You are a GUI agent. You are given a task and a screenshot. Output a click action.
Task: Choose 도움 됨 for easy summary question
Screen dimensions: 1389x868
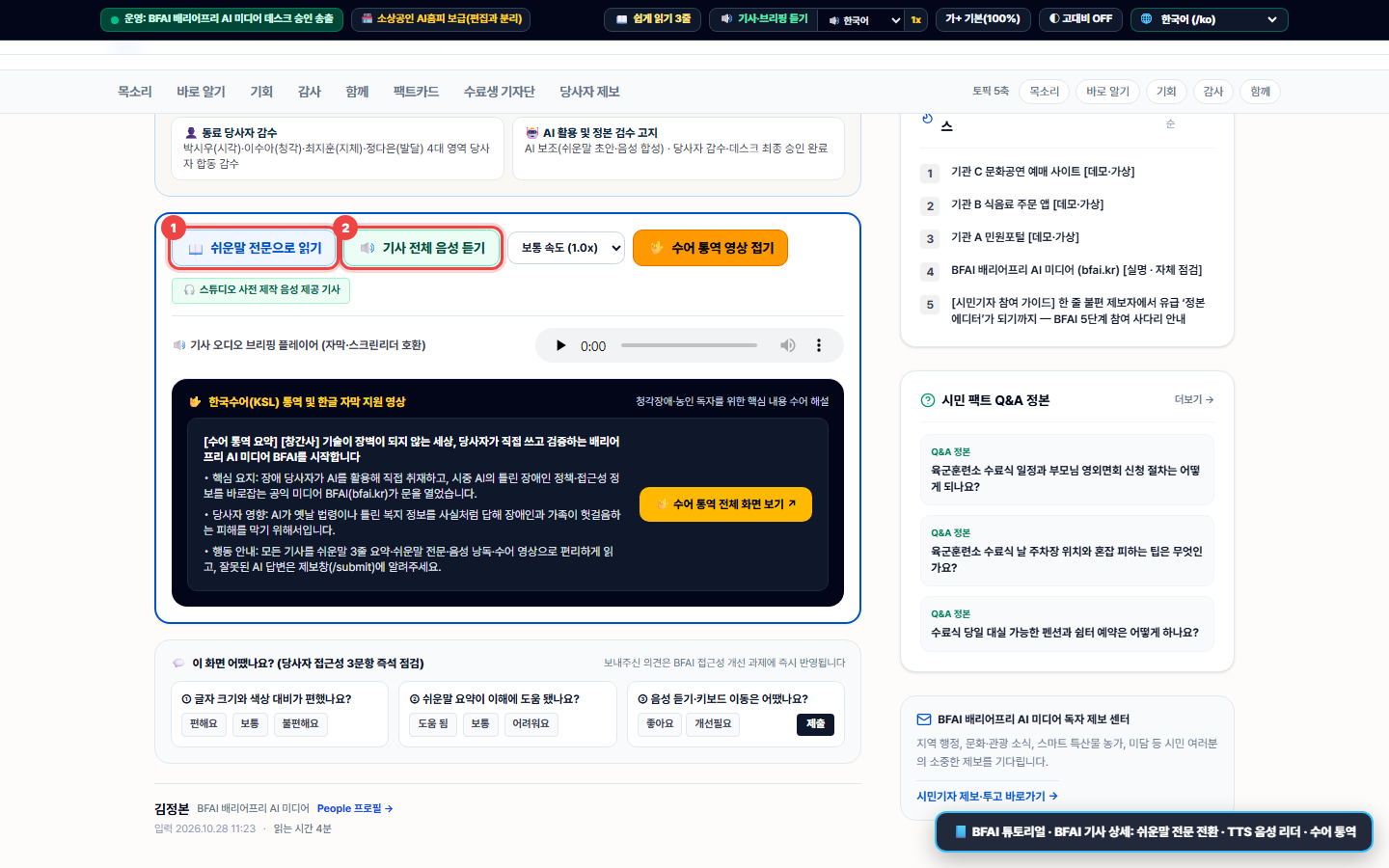(433, 723)
